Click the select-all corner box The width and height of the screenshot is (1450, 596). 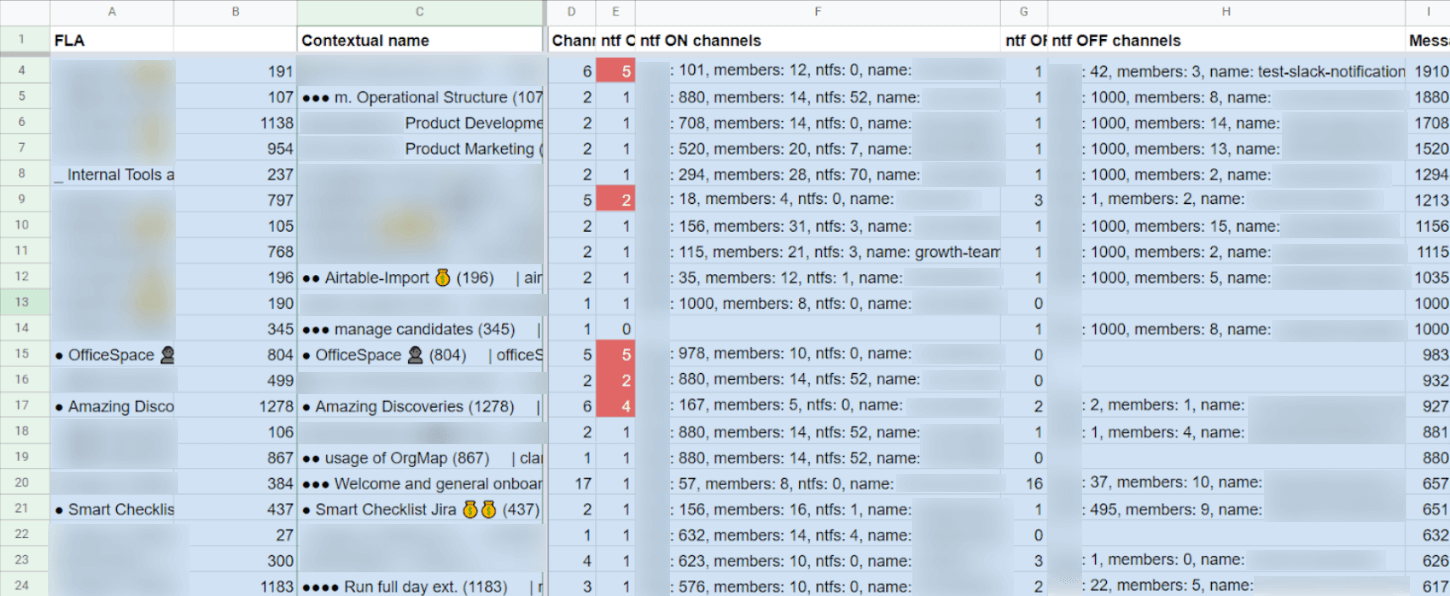point(24,12)
